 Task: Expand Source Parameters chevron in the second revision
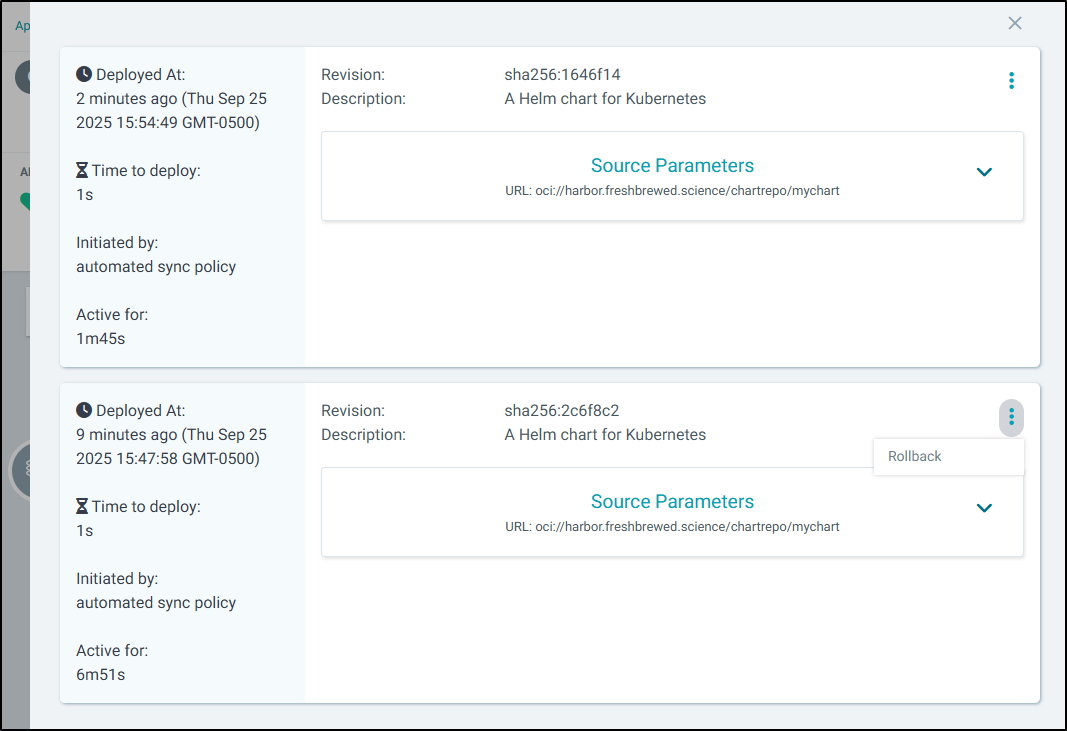point(984,508)
